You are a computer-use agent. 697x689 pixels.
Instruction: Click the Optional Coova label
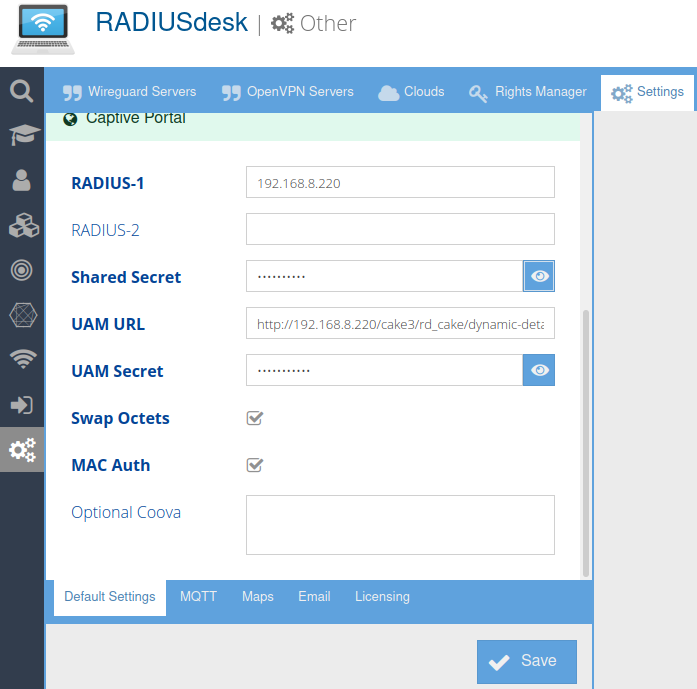126,512
